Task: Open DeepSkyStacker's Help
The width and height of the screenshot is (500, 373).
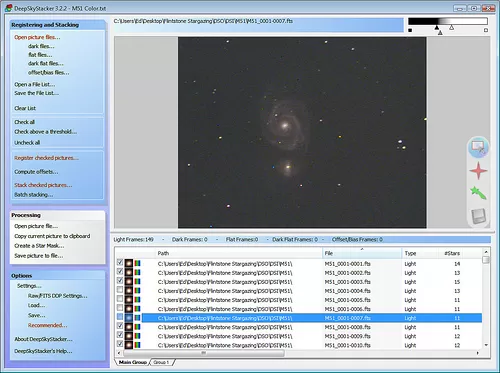Action: click(43, 351)
